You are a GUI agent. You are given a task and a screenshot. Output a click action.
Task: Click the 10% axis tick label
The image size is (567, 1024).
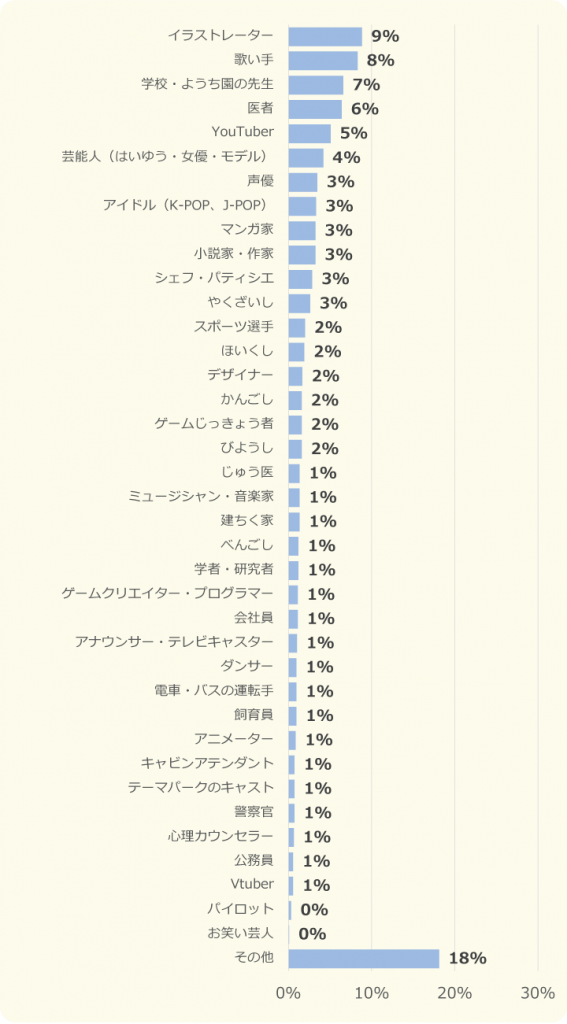click(372, 993)
